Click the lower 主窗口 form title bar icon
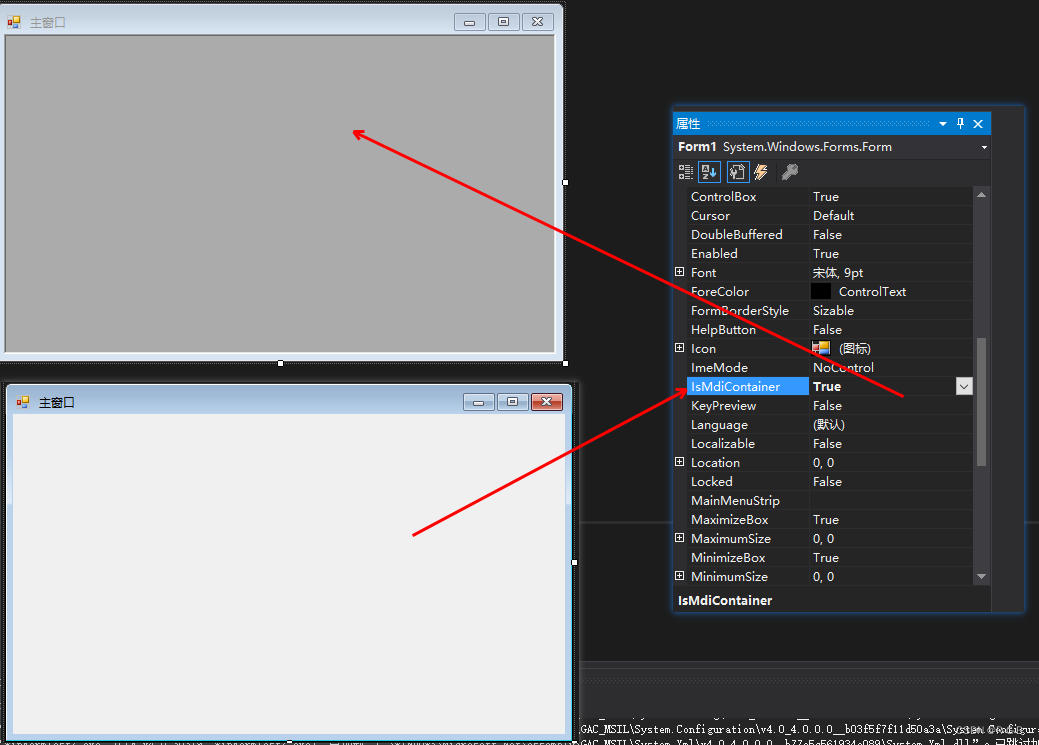This screenshot has height=745, width=1039. tap(23, 402)
